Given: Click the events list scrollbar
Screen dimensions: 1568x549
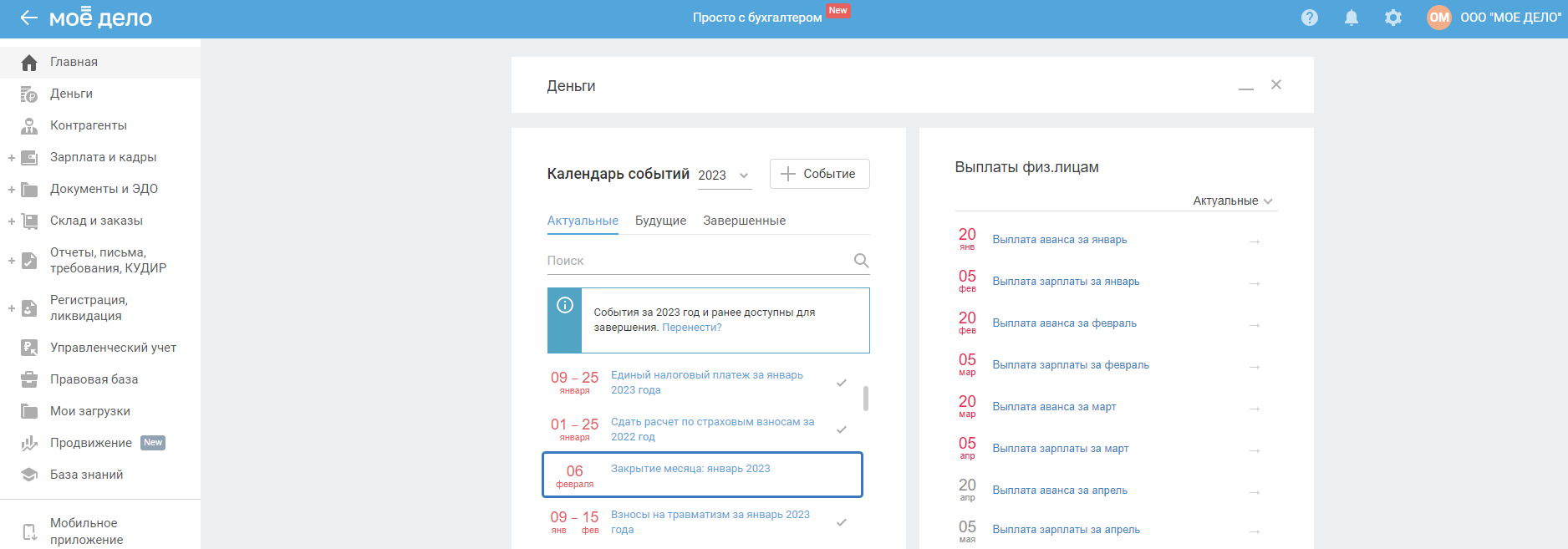Looking at the screenshot, I should (866, 399).
